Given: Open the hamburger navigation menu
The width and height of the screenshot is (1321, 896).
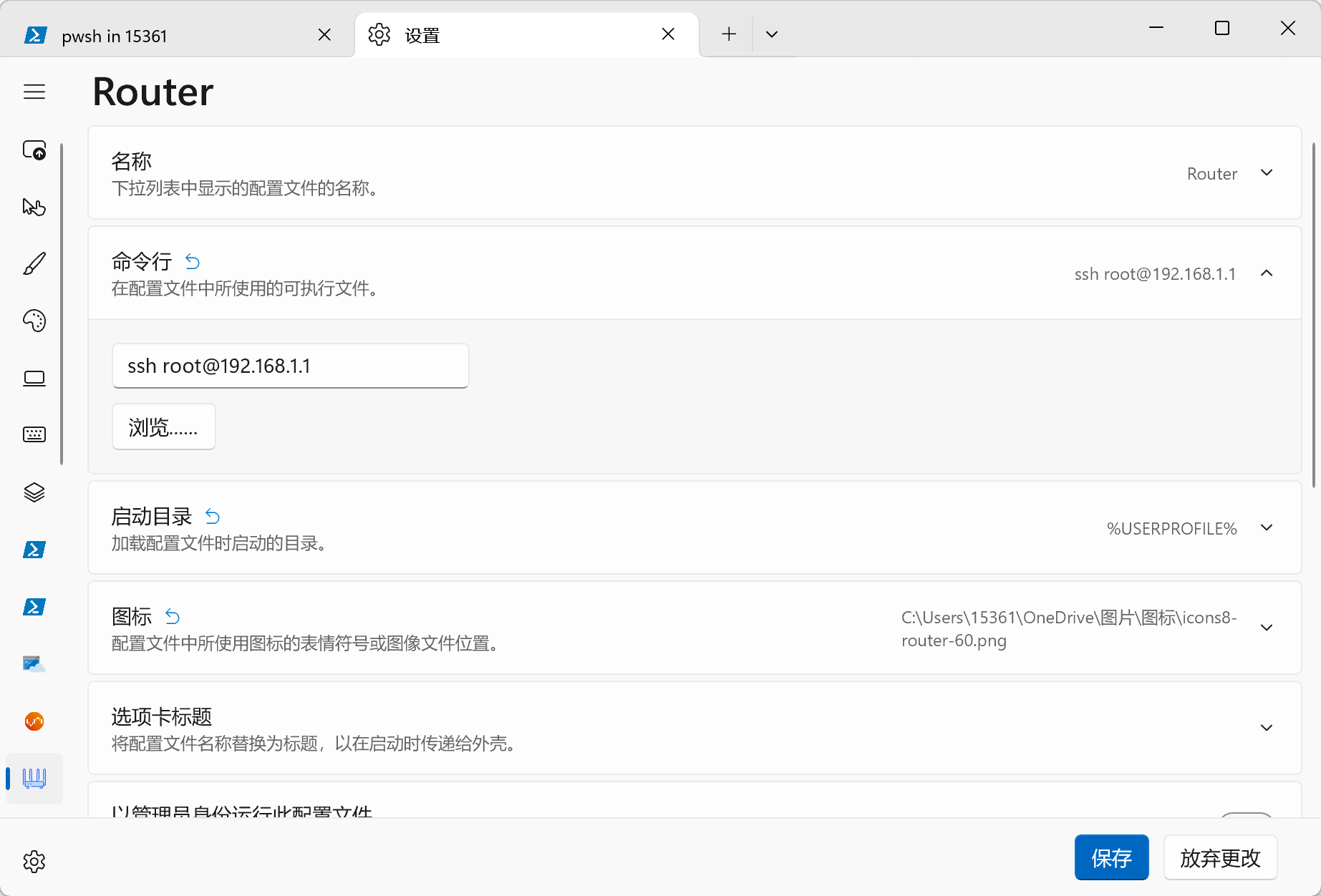Looking at the screenshot, I should coord(34,92).
